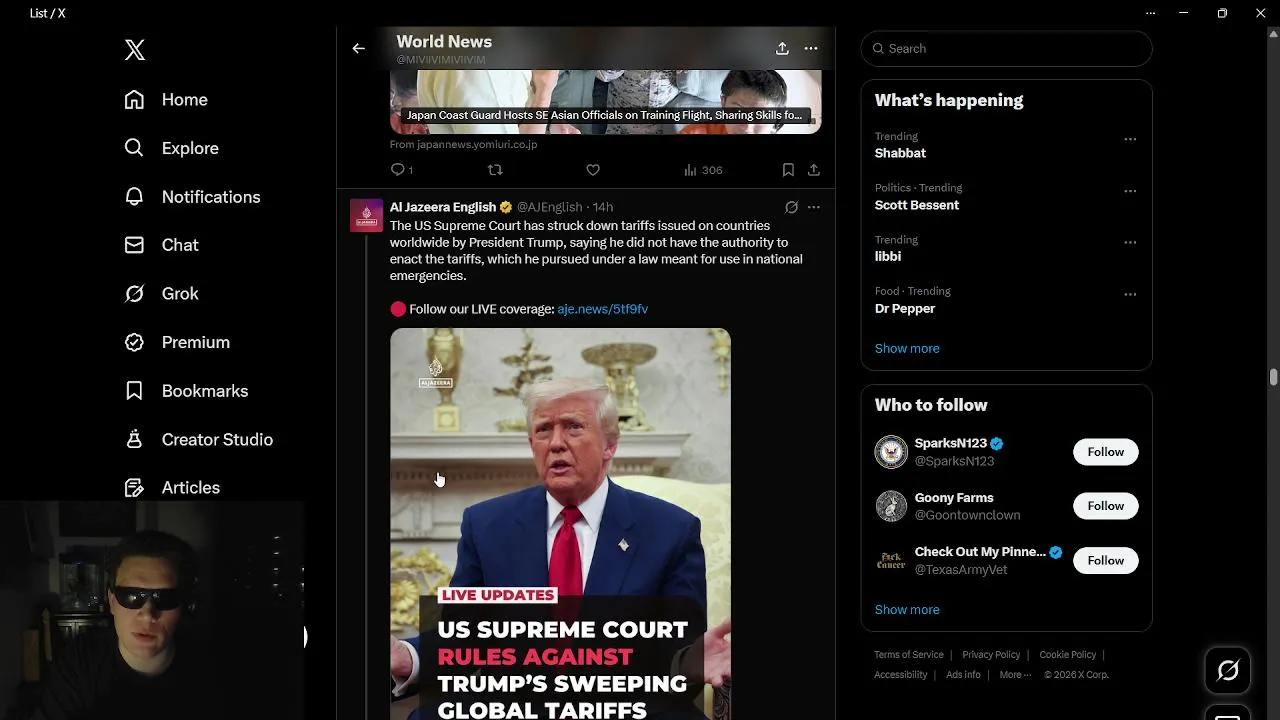Click the Search input field

(x=1006, y=48)
